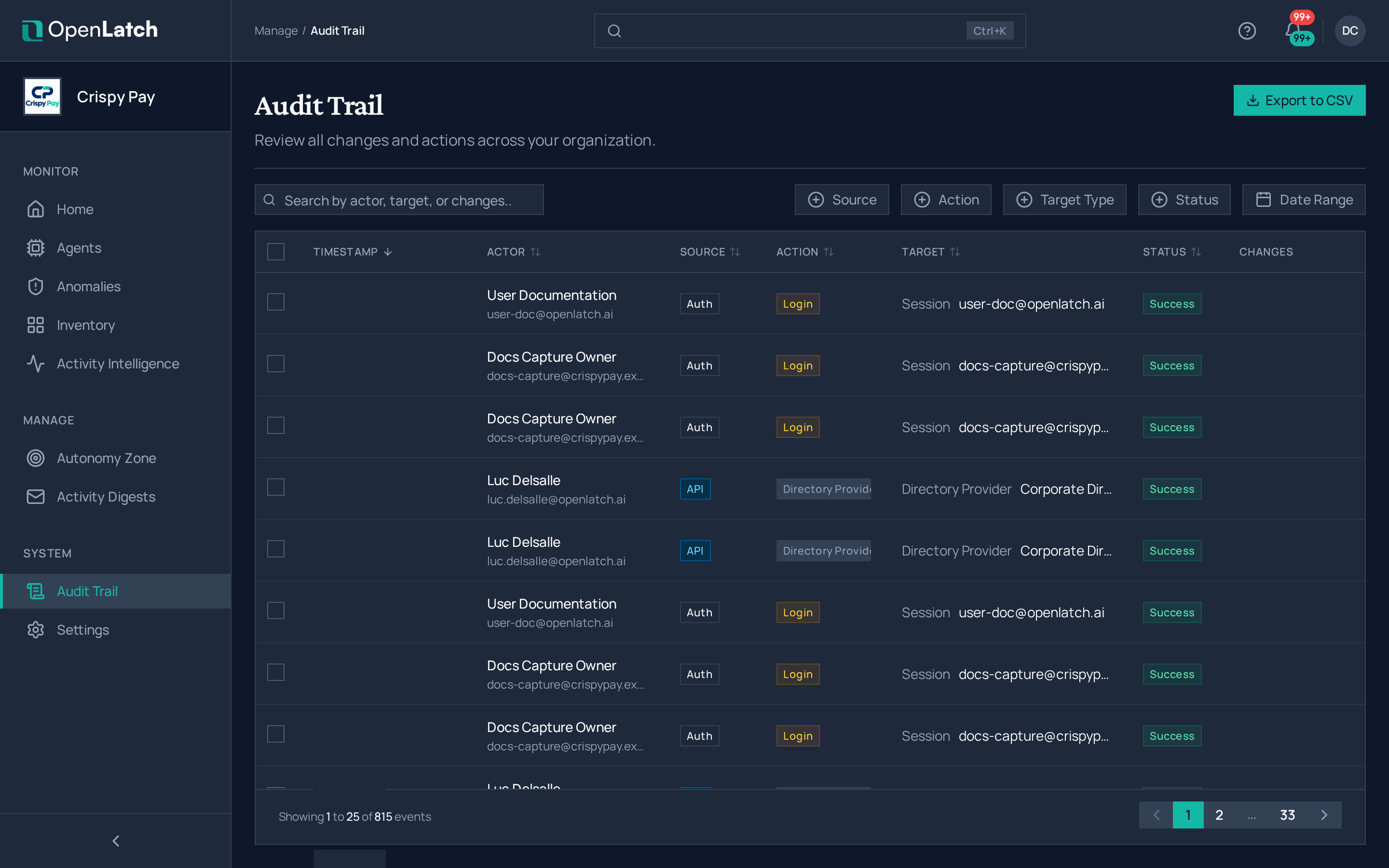Sort the table by Actor column
The height and width of the screenshot is (868, 1389).
pyautogui.click(x=513, y=251)
